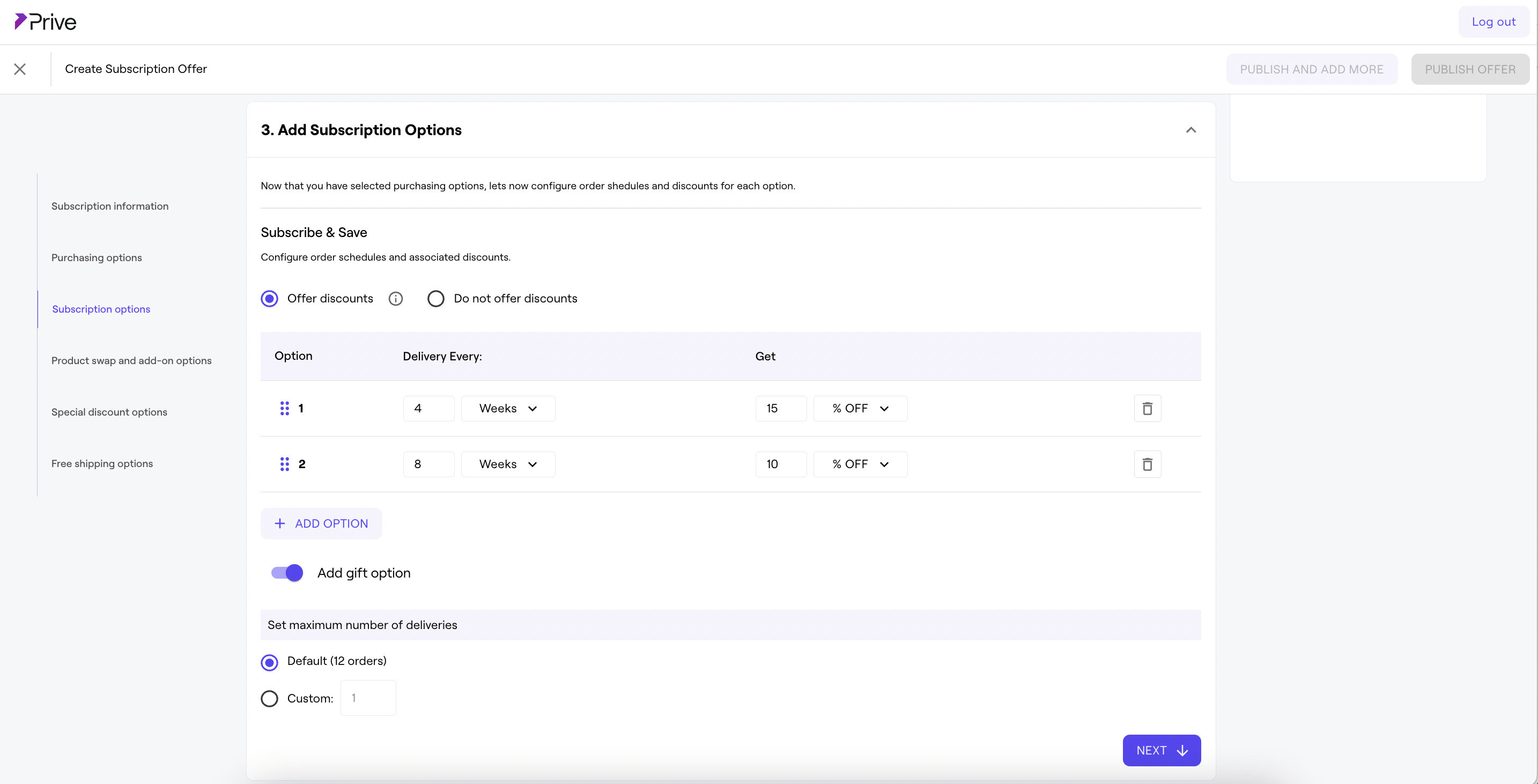This screenshot has width=1538, height=784.
Task: Select Custom maximum deliveries radio
Action: click(x=269, y=699)
